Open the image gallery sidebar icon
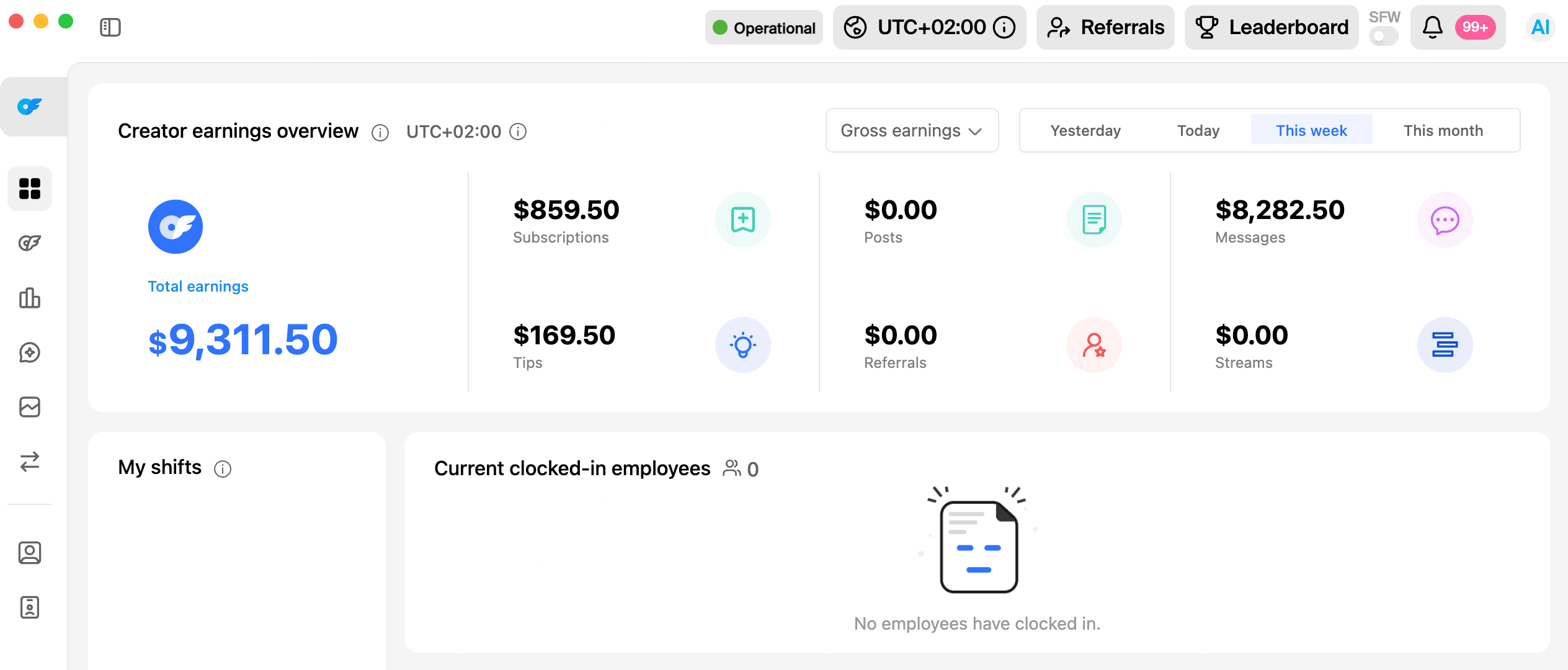 30,407
